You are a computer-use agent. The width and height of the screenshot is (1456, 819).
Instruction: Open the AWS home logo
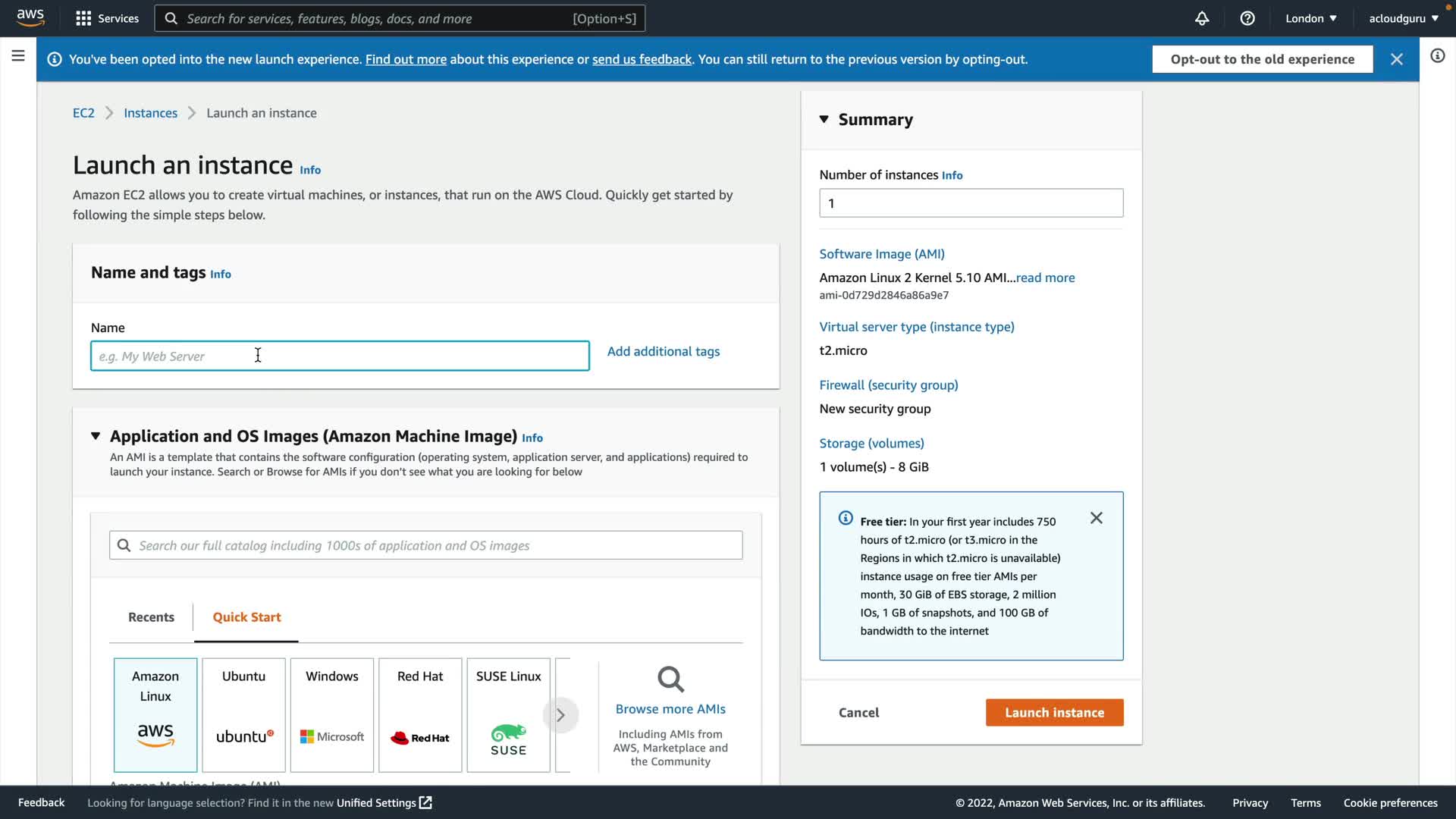click(30, 17)
